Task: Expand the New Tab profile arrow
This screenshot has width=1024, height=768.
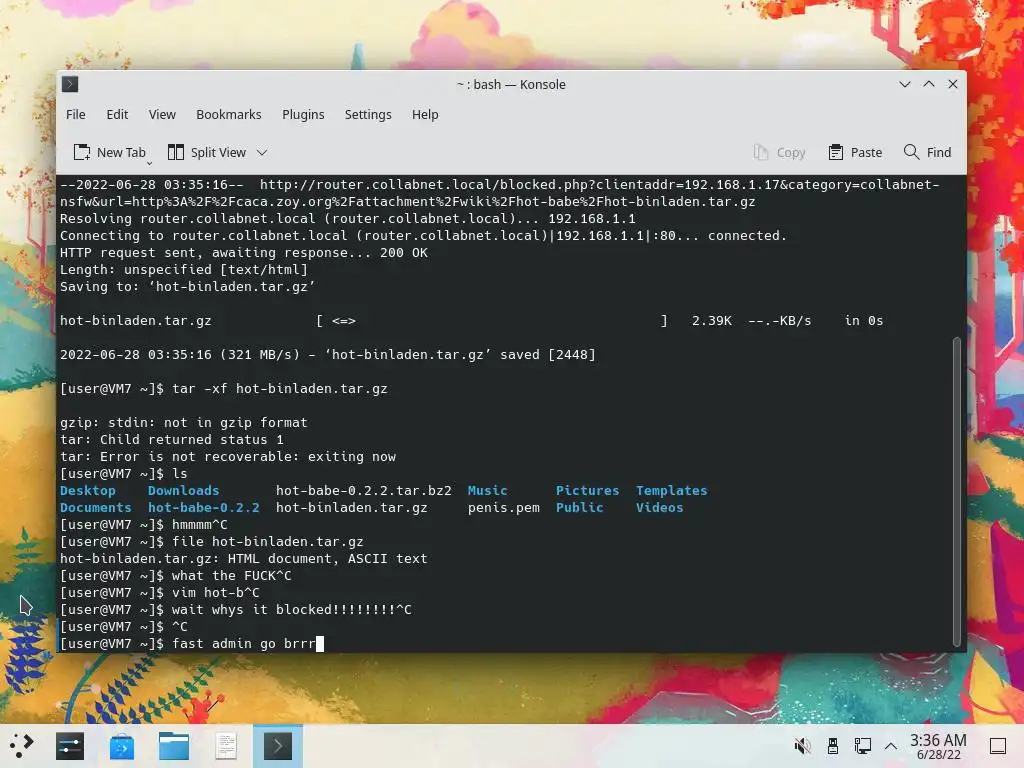Action: coord(150,162)
